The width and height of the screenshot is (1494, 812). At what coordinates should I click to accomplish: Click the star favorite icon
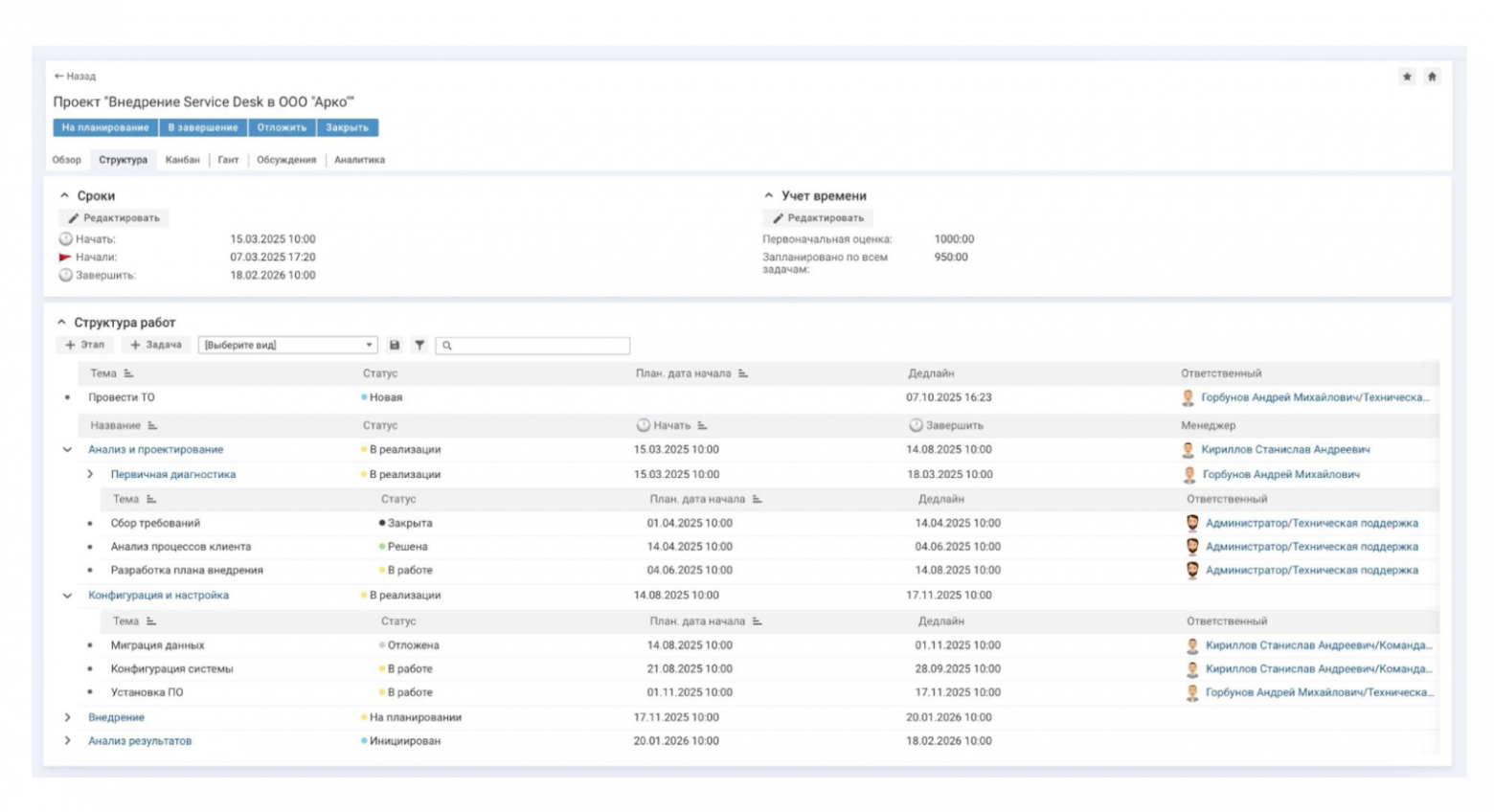coord(1407,77)
